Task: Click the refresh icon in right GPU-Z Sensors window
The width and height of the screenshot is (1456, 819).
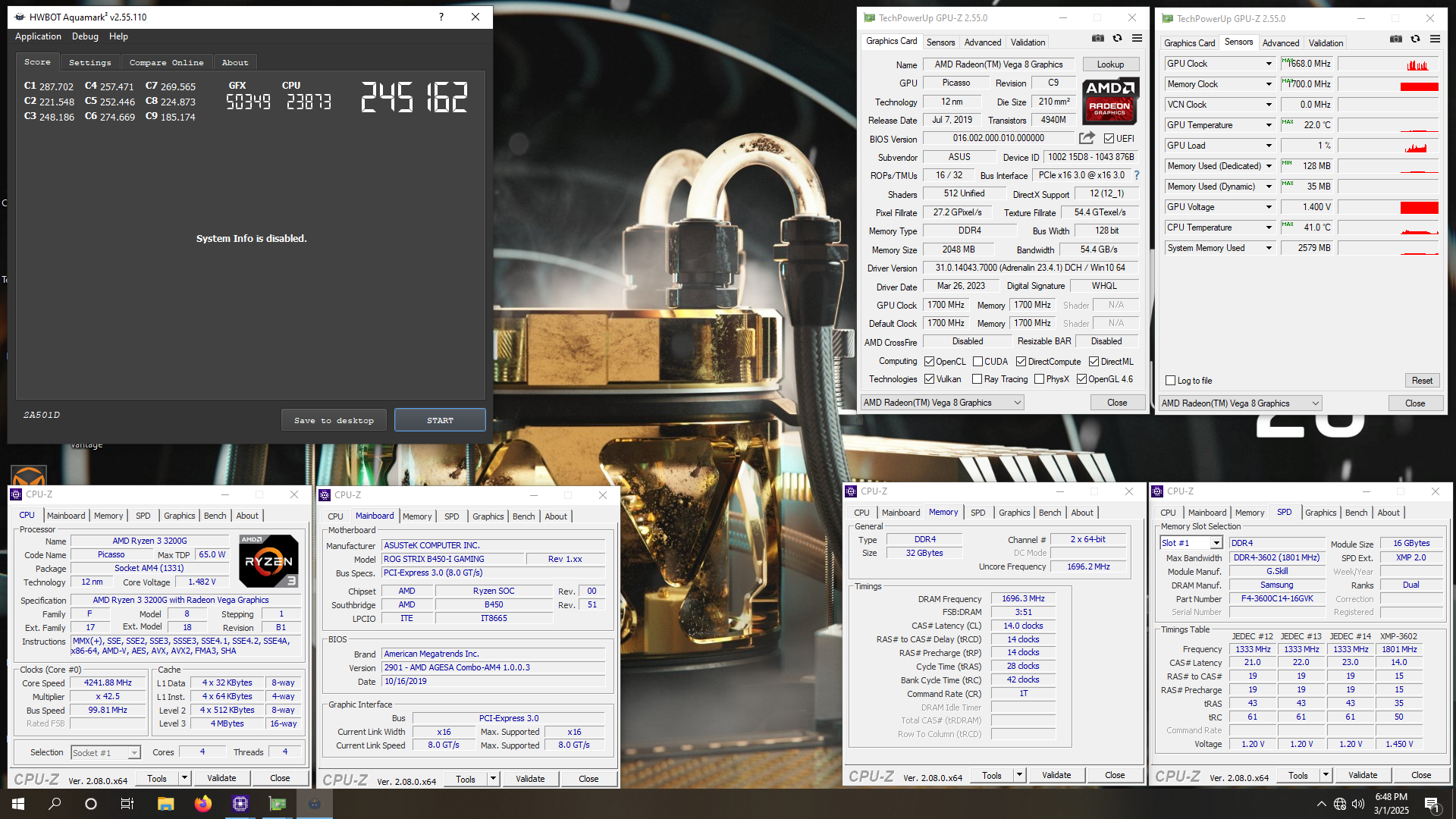Action: (1415, 39)
